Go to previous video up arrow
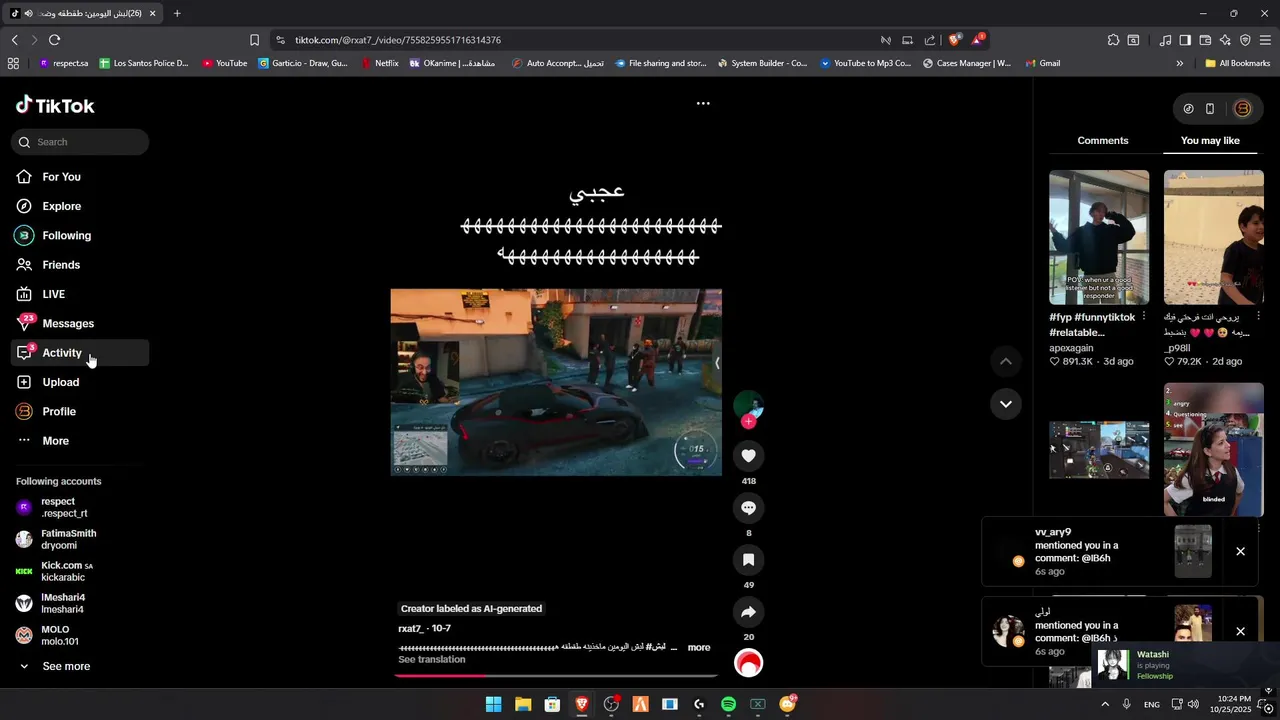This screenshot has height=720, width=1280. [x=1006, y=361]
